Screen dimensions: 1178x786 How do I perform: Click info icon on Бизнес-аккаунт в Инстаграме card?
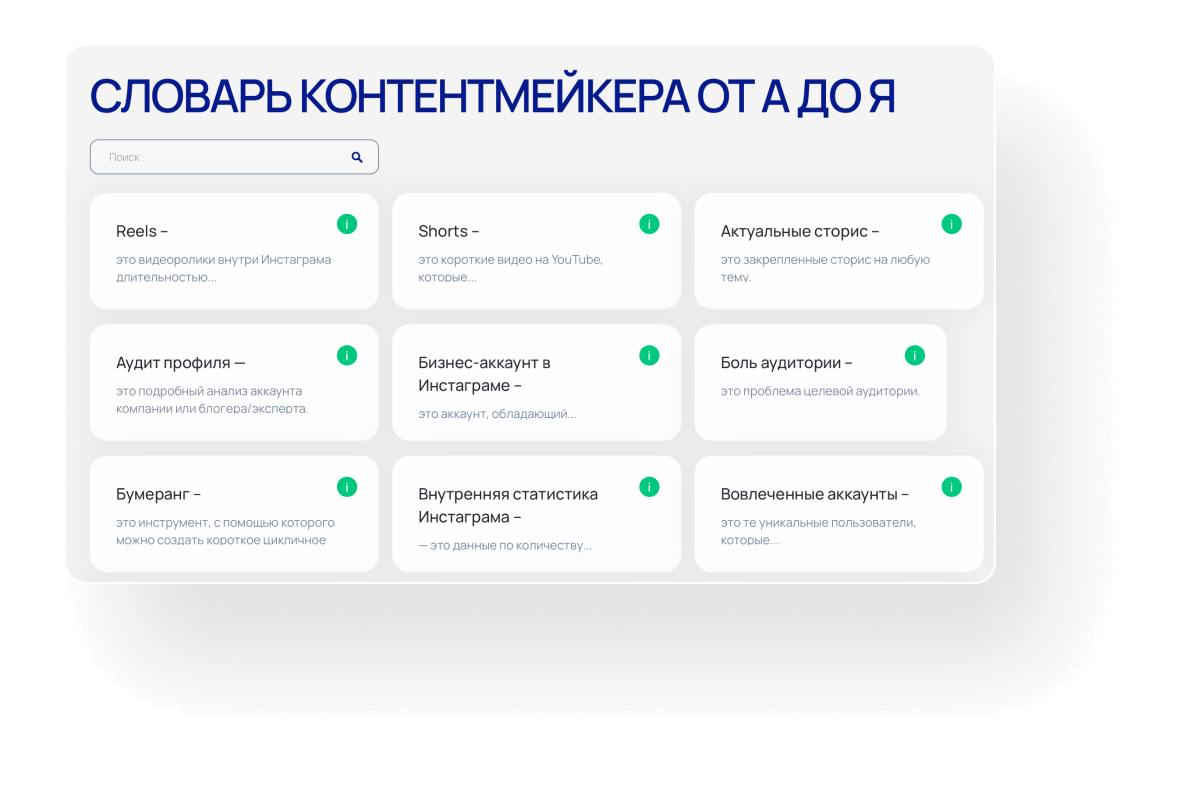click(649, 355)
